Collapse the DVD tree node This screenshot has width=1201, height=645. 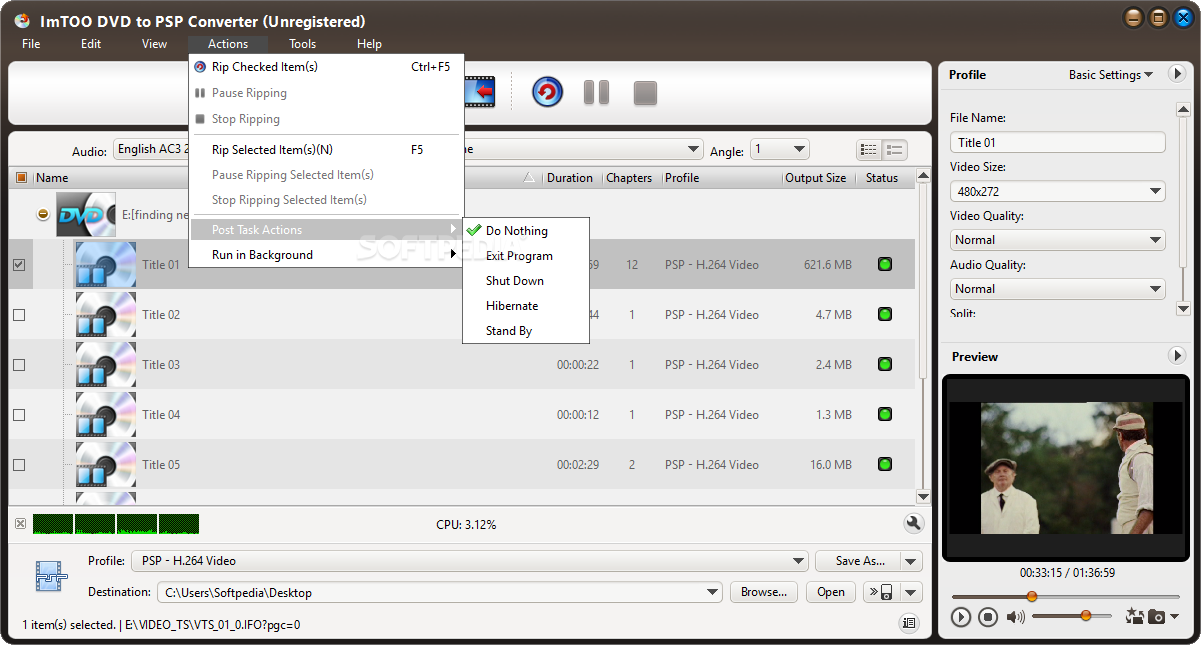[43, 215]
